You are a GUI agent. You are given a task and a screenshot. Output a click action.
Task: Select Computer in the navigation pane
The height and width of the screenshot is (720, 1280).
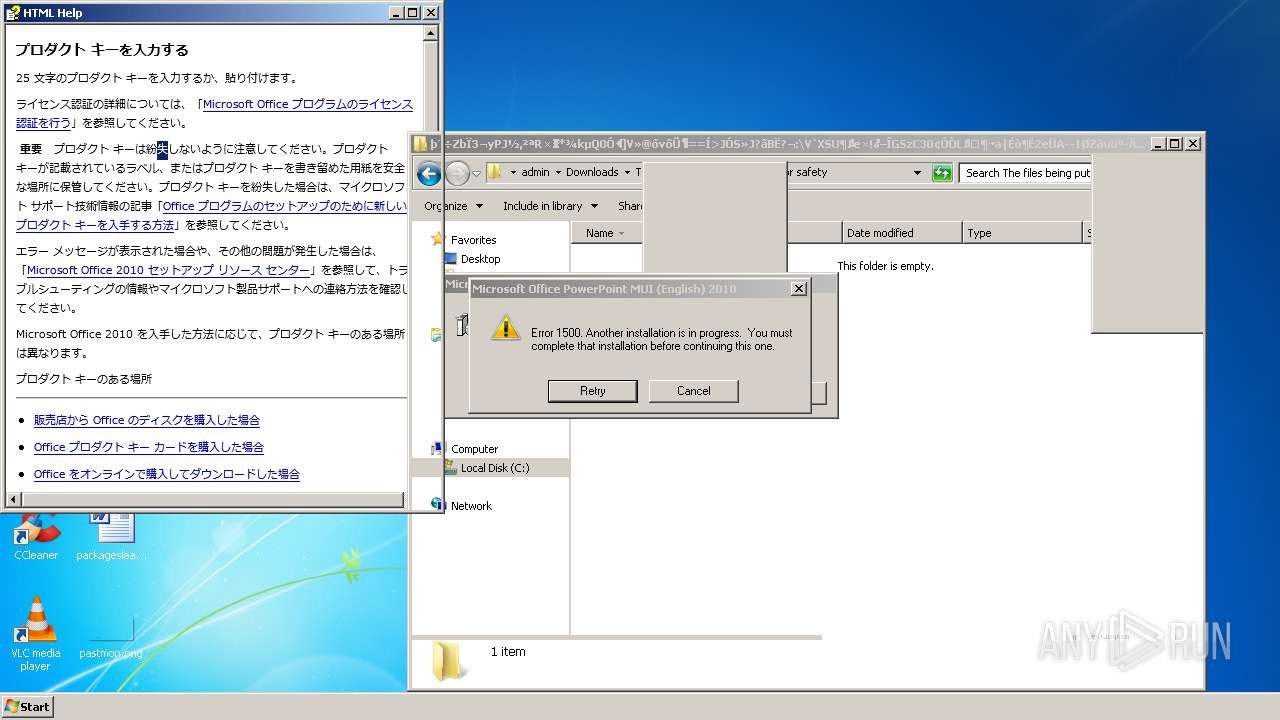(x=474, y=449)
